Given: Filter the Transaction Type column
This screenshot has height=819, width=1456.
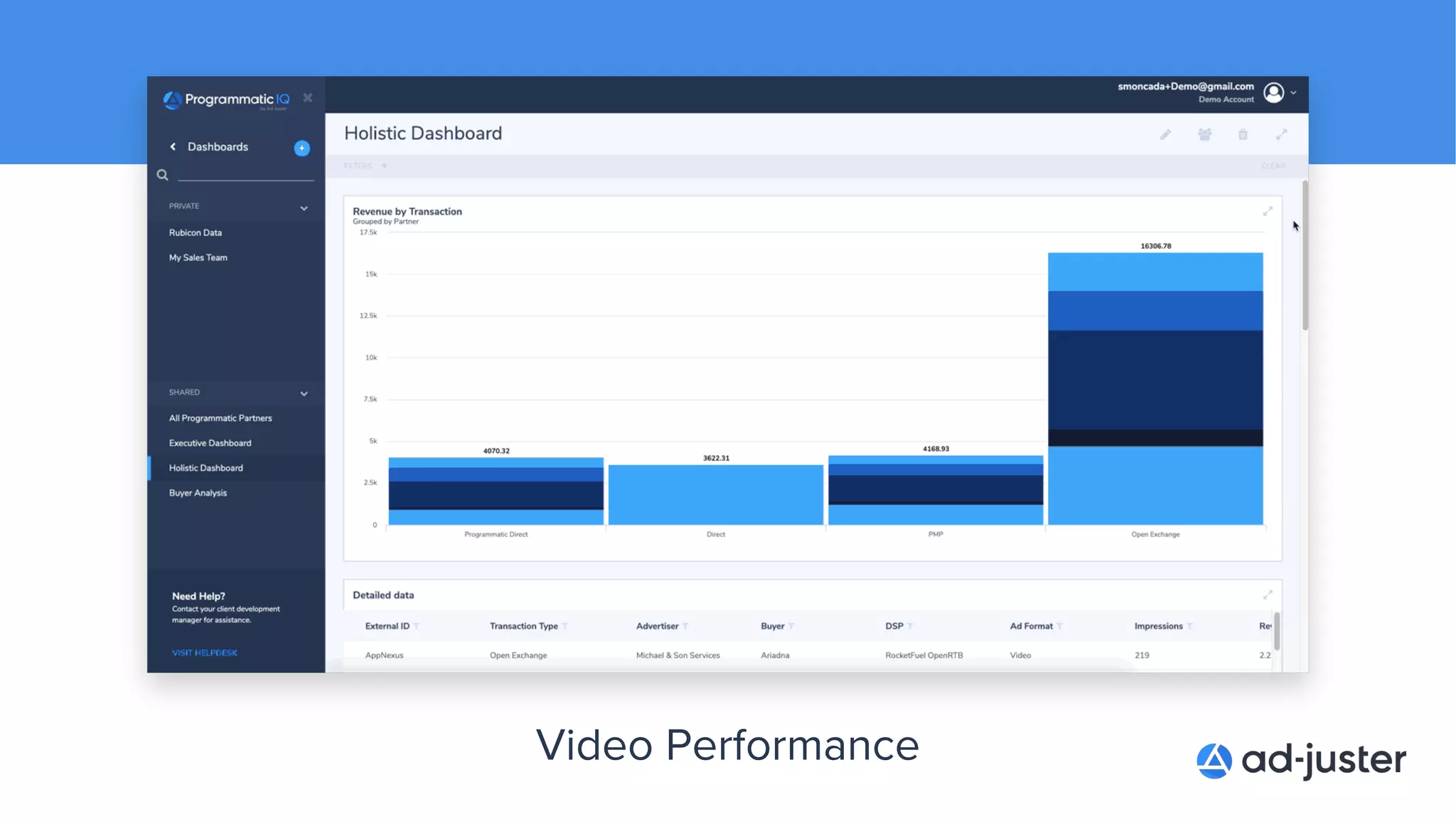Looking at the screenshot, I should point(565,626).
